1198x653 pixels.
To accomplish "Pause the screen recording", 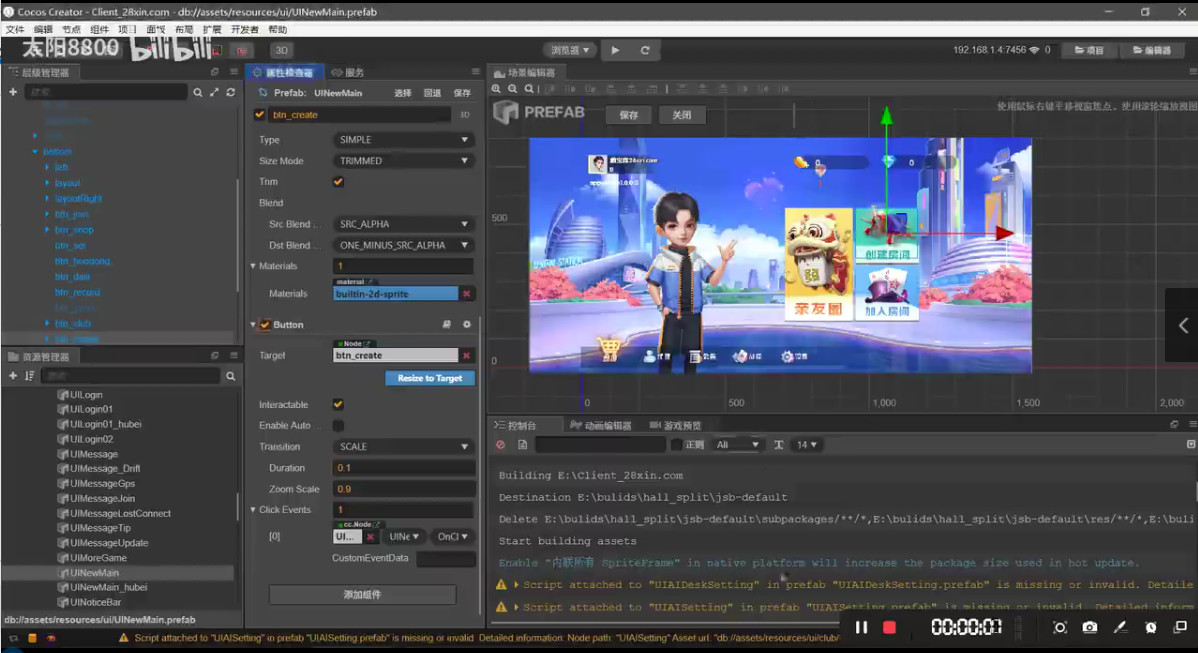I will point(861,627).
